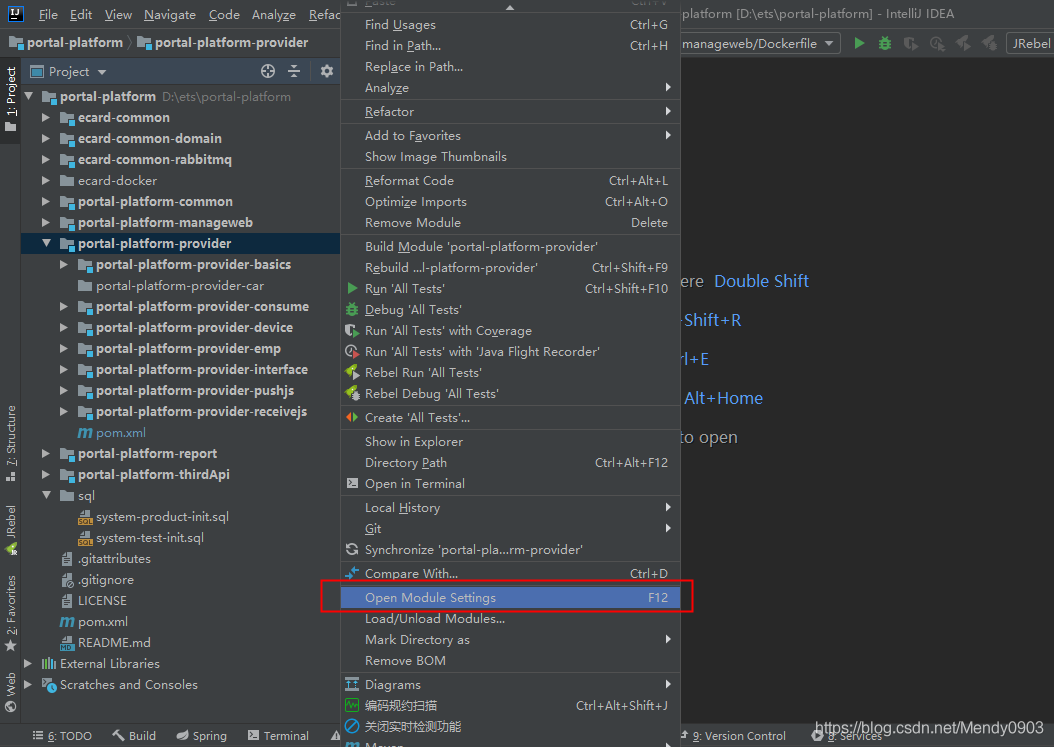Screen dimensions: 1054x747
Task: Click the Locate/Scroll from Source target icon
Action: click(x=268, y=71)
